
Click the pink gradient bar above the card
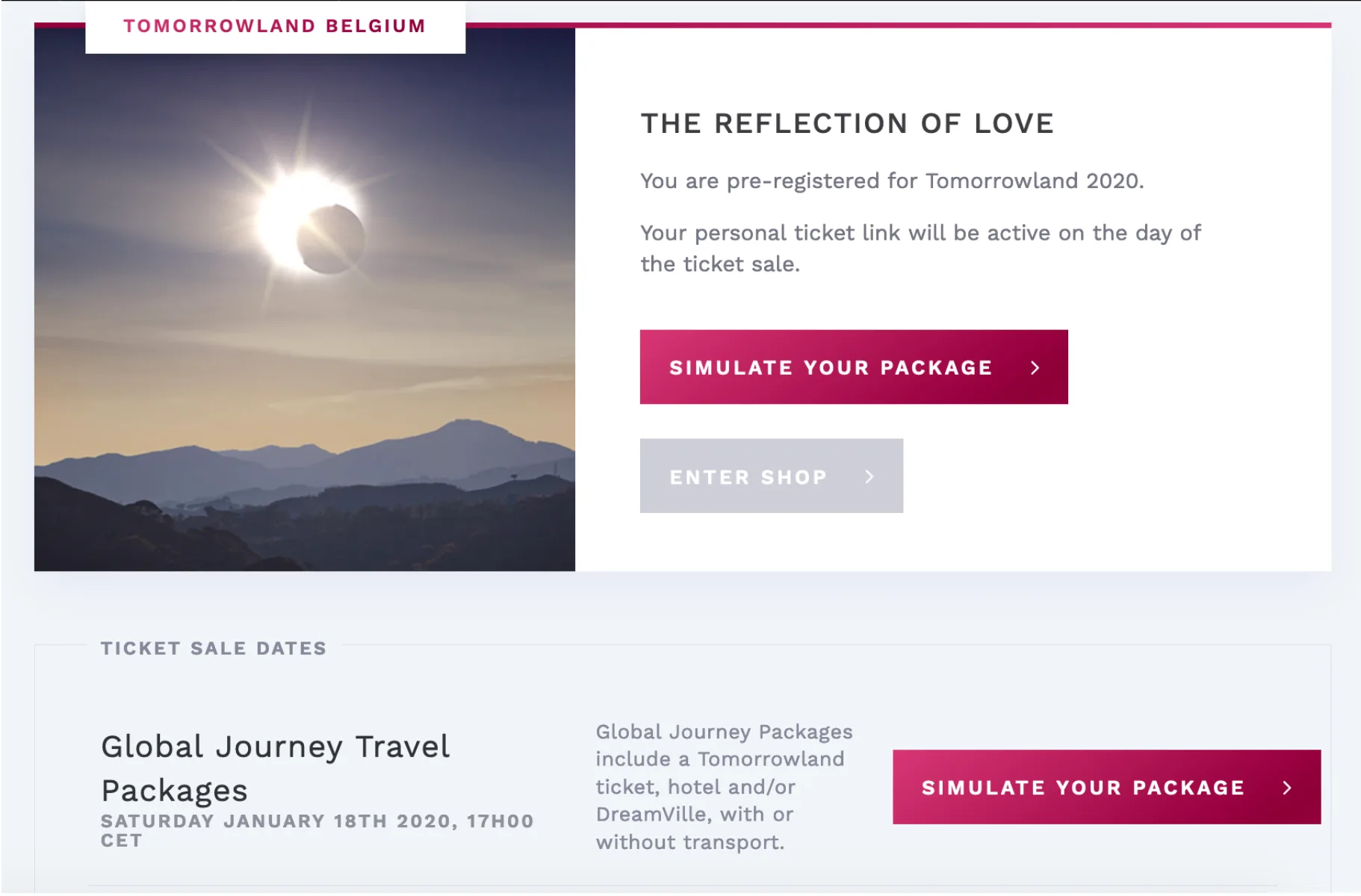pos(898,25)
